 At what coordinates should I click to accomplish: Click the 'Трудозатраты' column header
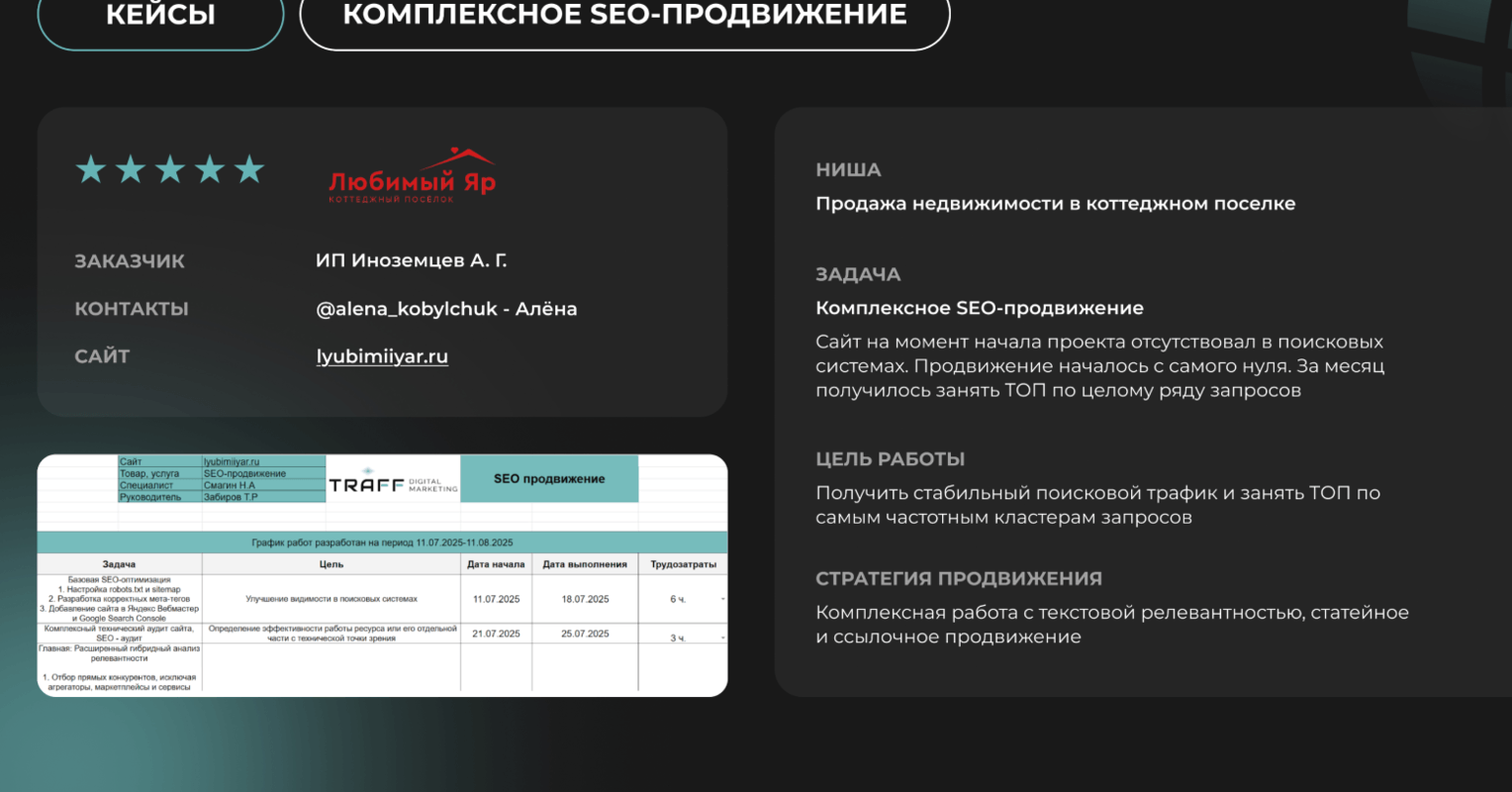pyautogui.click(x=683, y=564)
